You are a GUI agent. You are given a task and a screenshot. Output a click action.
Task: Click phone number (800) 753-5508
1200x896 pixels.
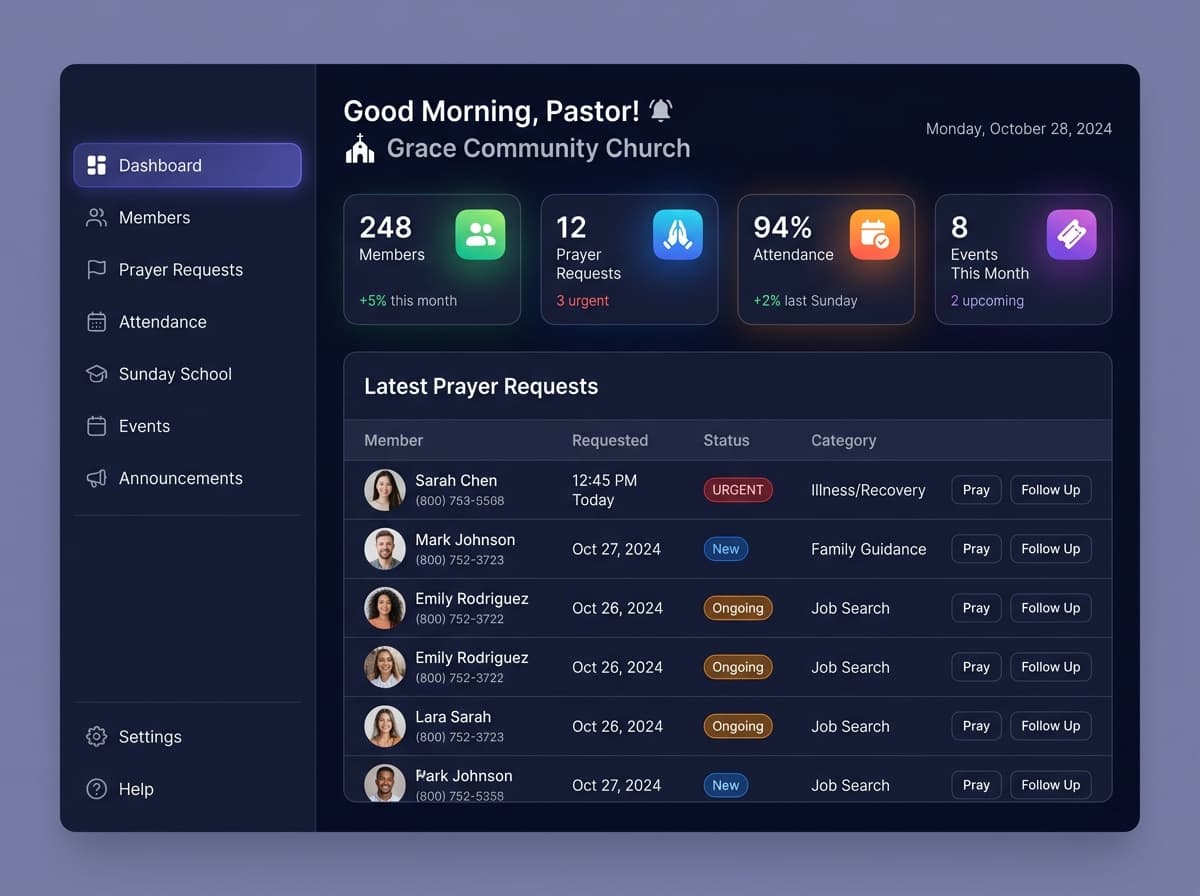pos(460,501)
